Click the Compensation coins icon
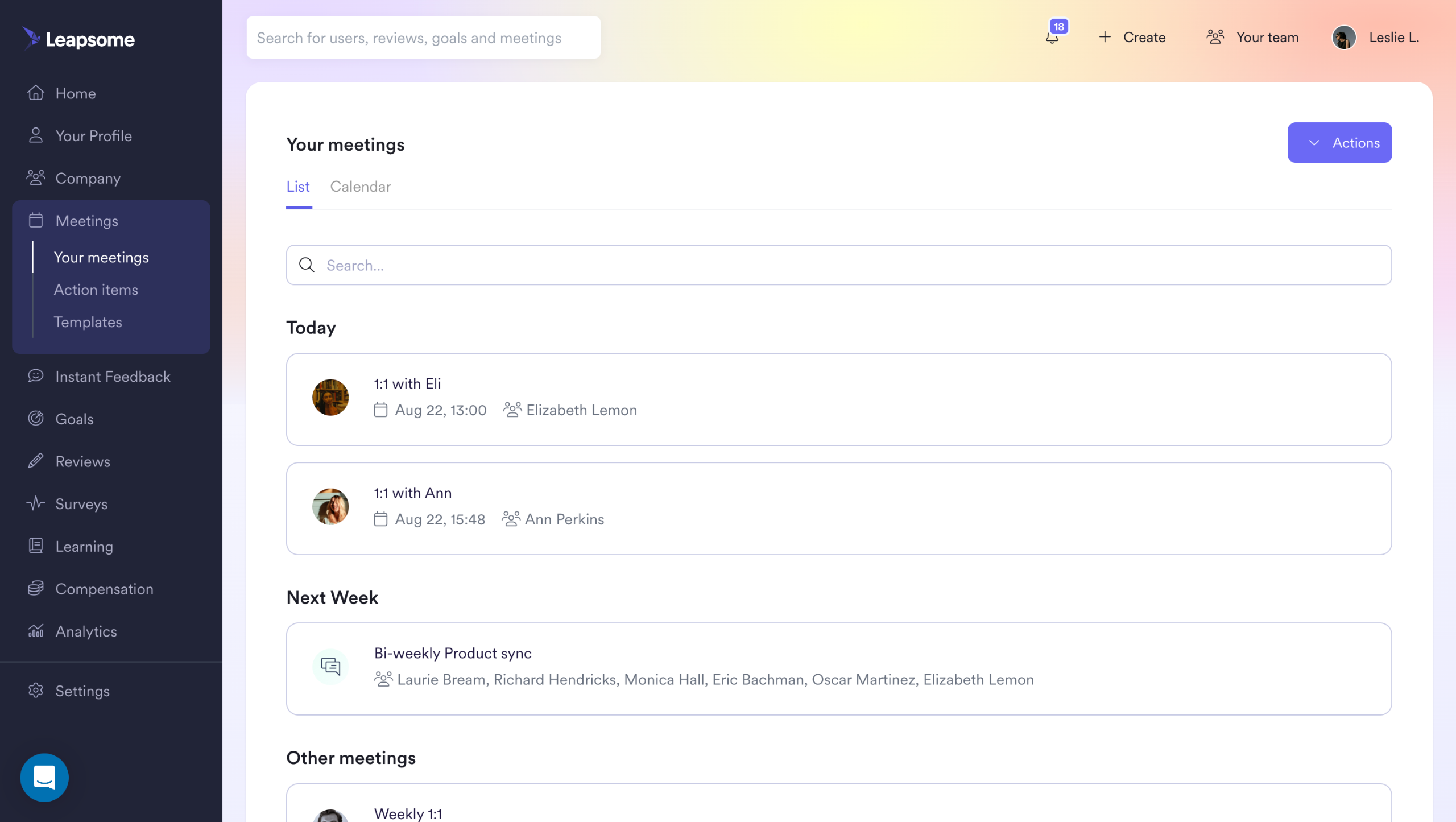 point(36,588)
